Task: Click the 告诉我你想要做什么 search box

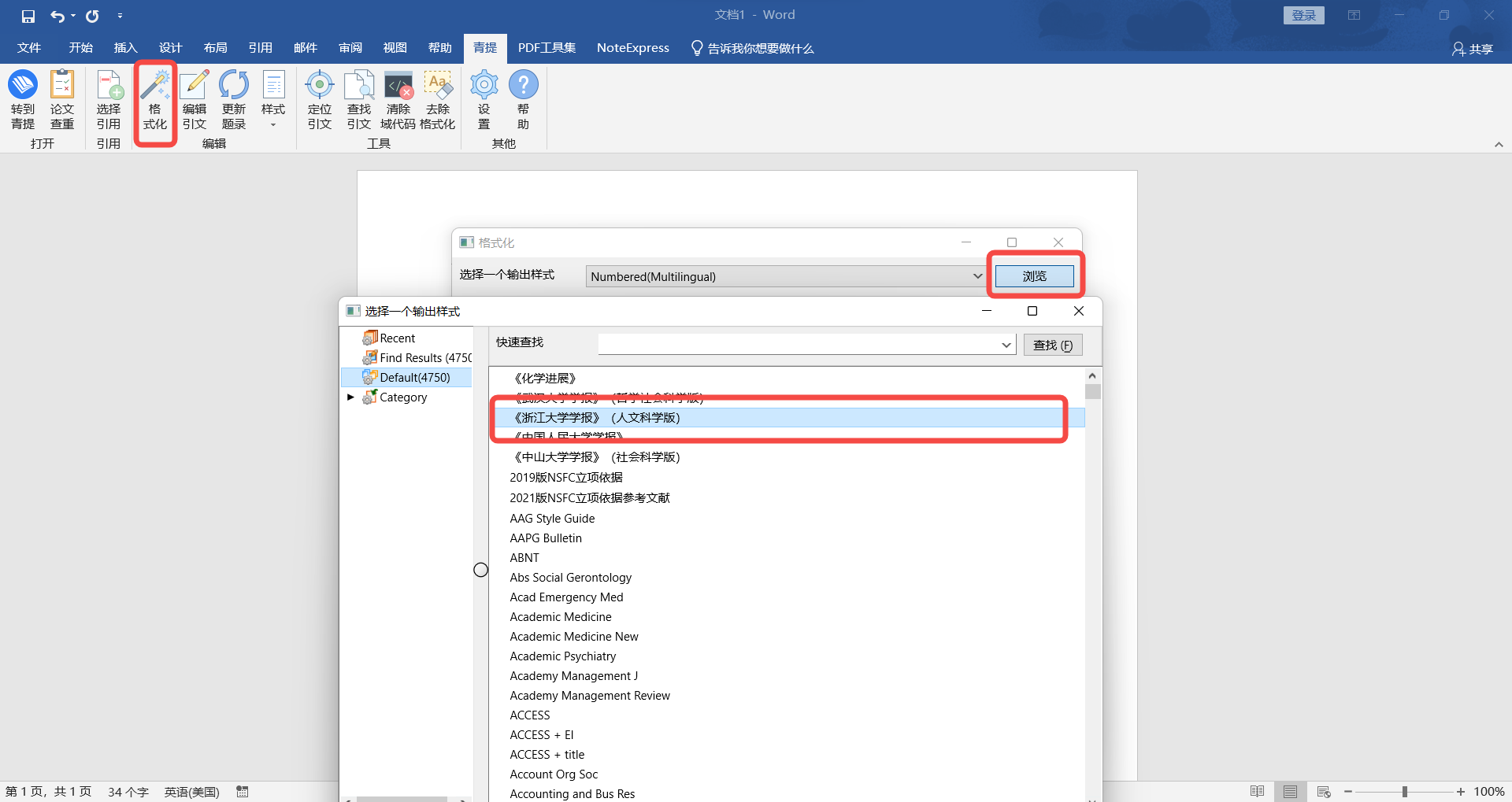Action: point(753,49)
